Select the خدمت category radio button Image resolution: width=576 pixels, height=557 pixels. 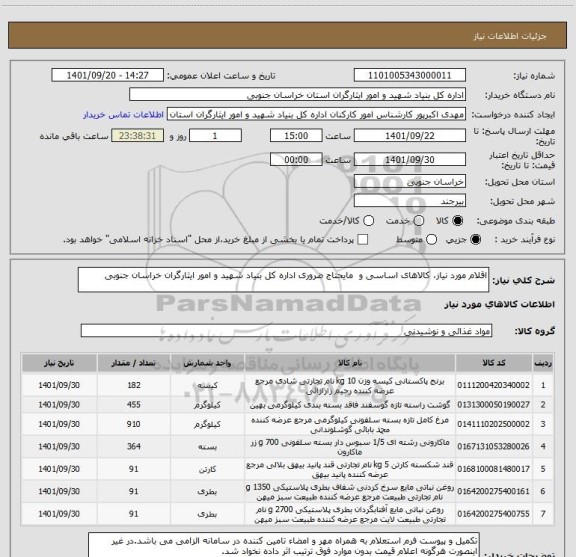point(419,221)
